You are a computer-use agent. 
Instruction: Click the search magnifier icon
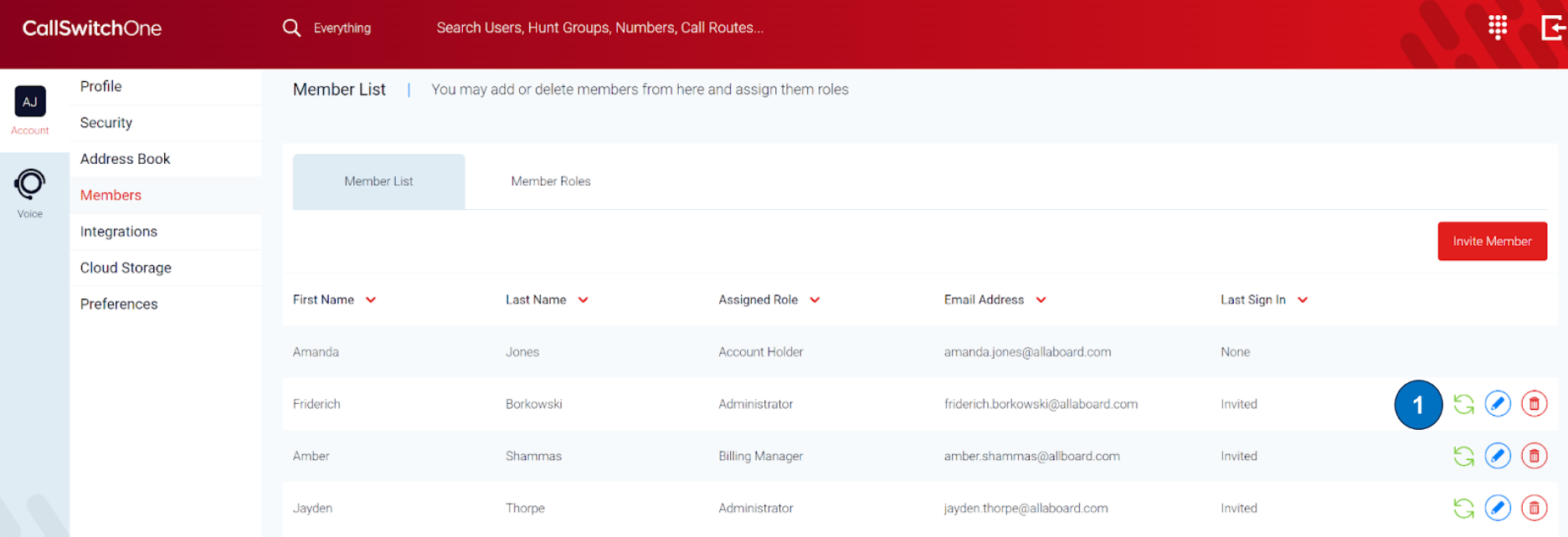(291, 28)
